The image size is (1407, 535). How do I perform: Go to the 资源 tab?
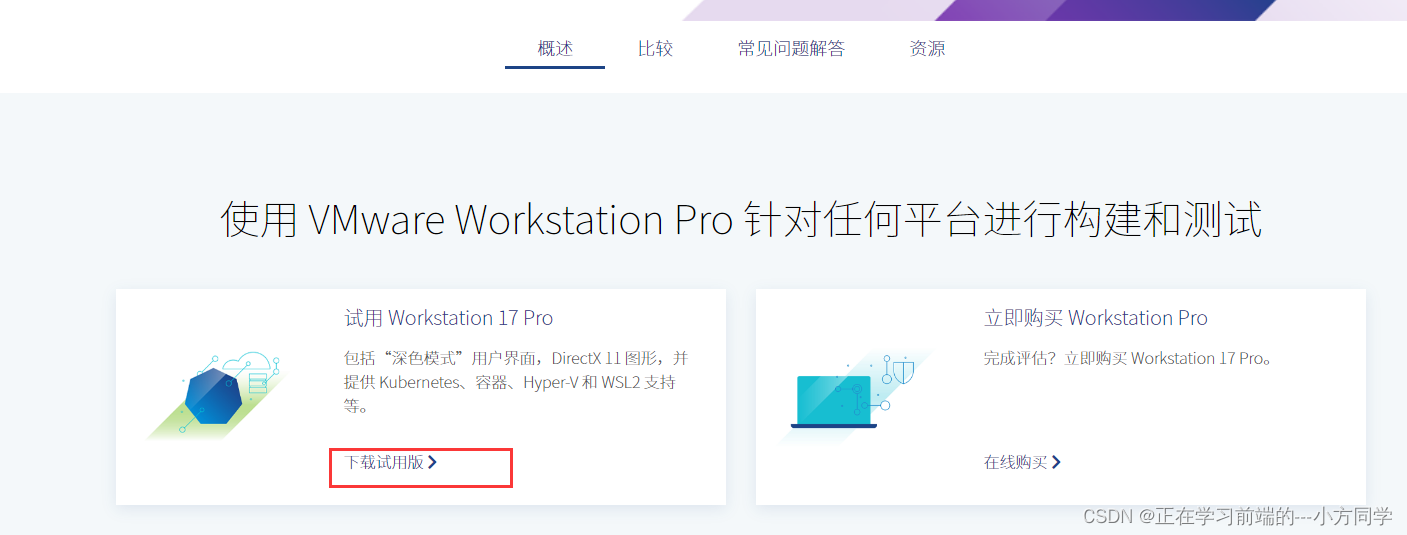927,48
